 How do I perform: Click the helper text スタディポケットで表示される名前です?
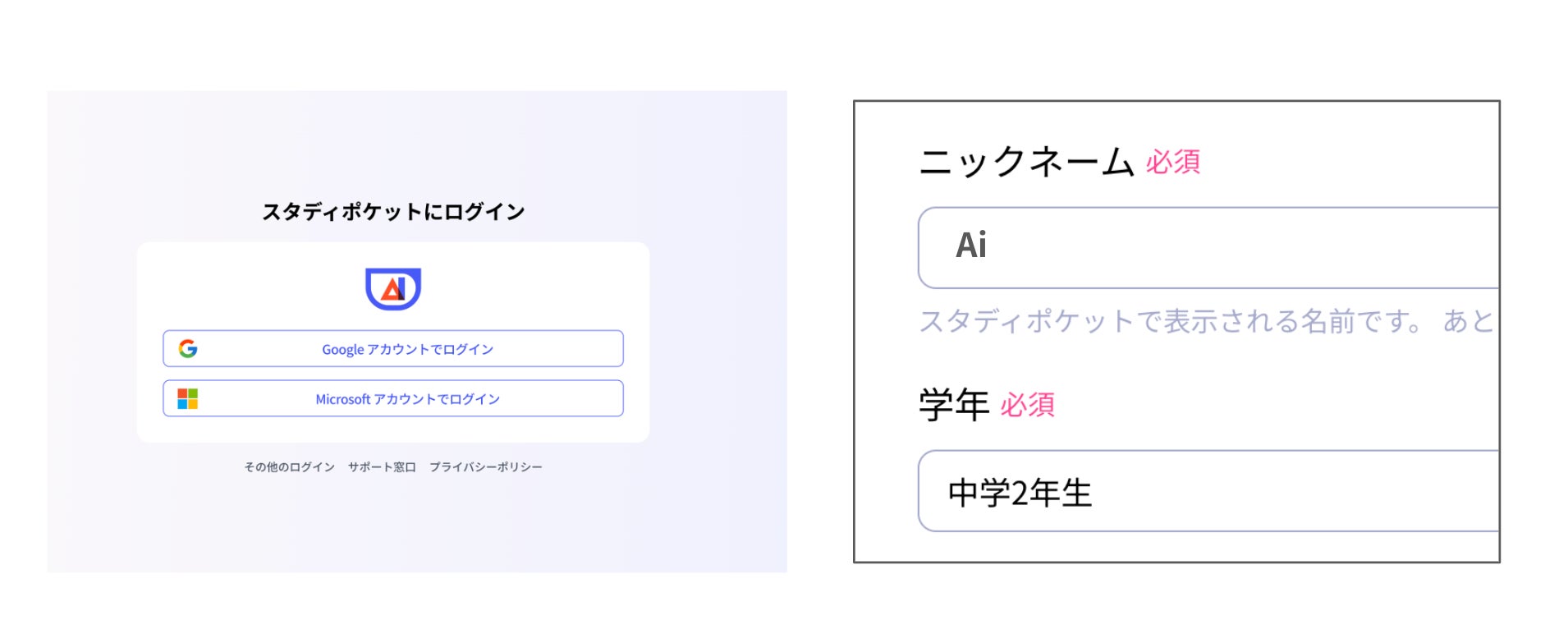pos(1170,321)
